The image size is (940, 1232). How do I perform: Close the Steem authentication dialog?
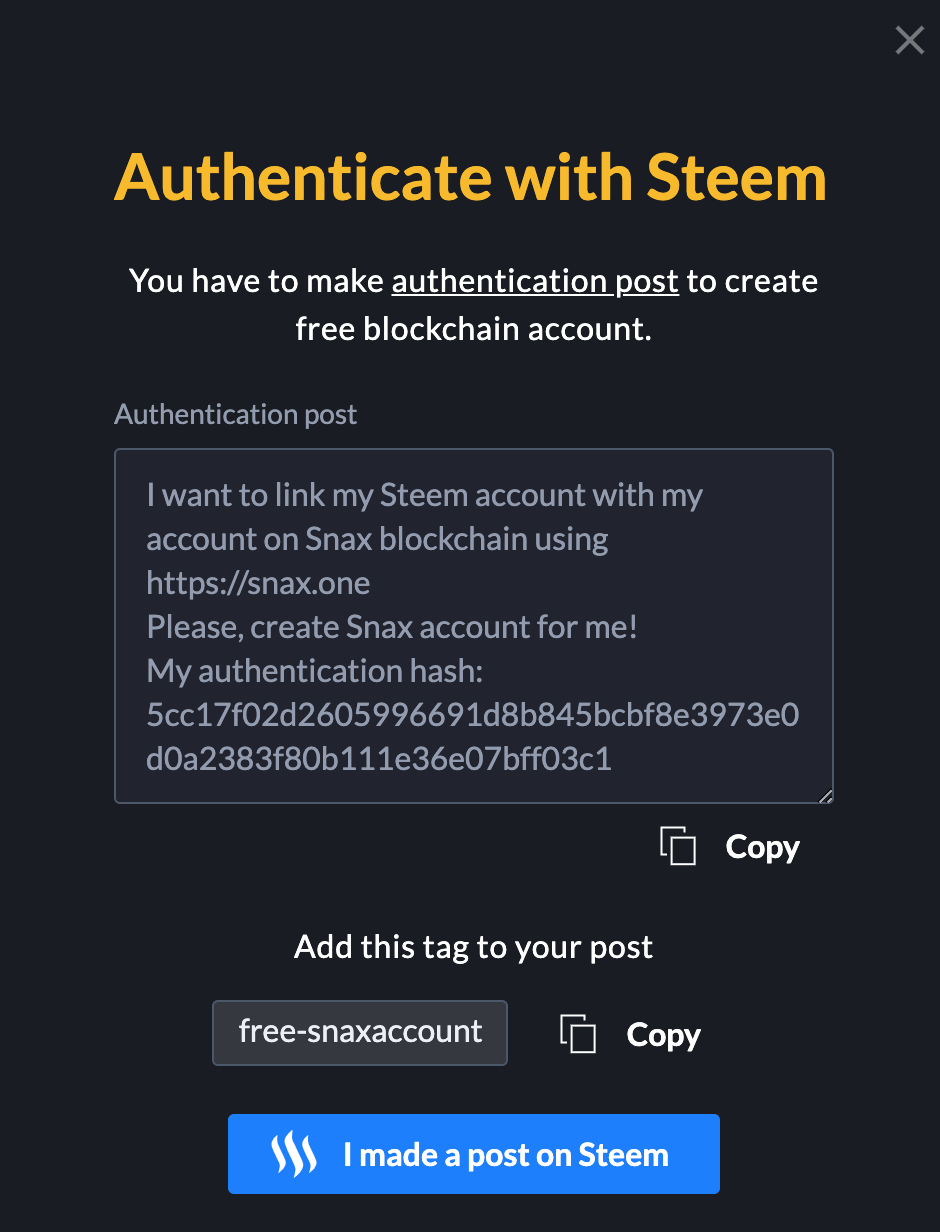pyautogui.click(x=909, y=41)
